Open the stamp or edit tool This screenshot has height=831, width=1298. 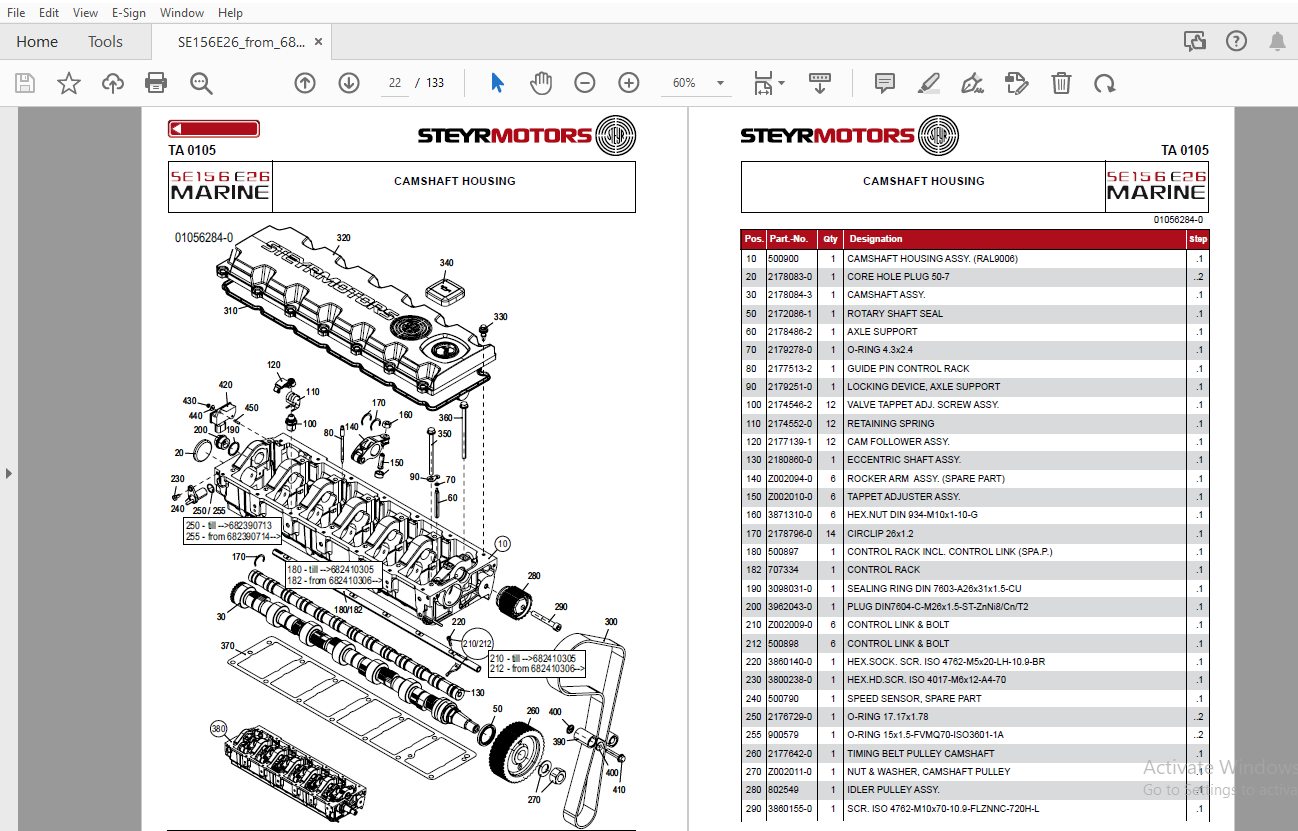1016,83
